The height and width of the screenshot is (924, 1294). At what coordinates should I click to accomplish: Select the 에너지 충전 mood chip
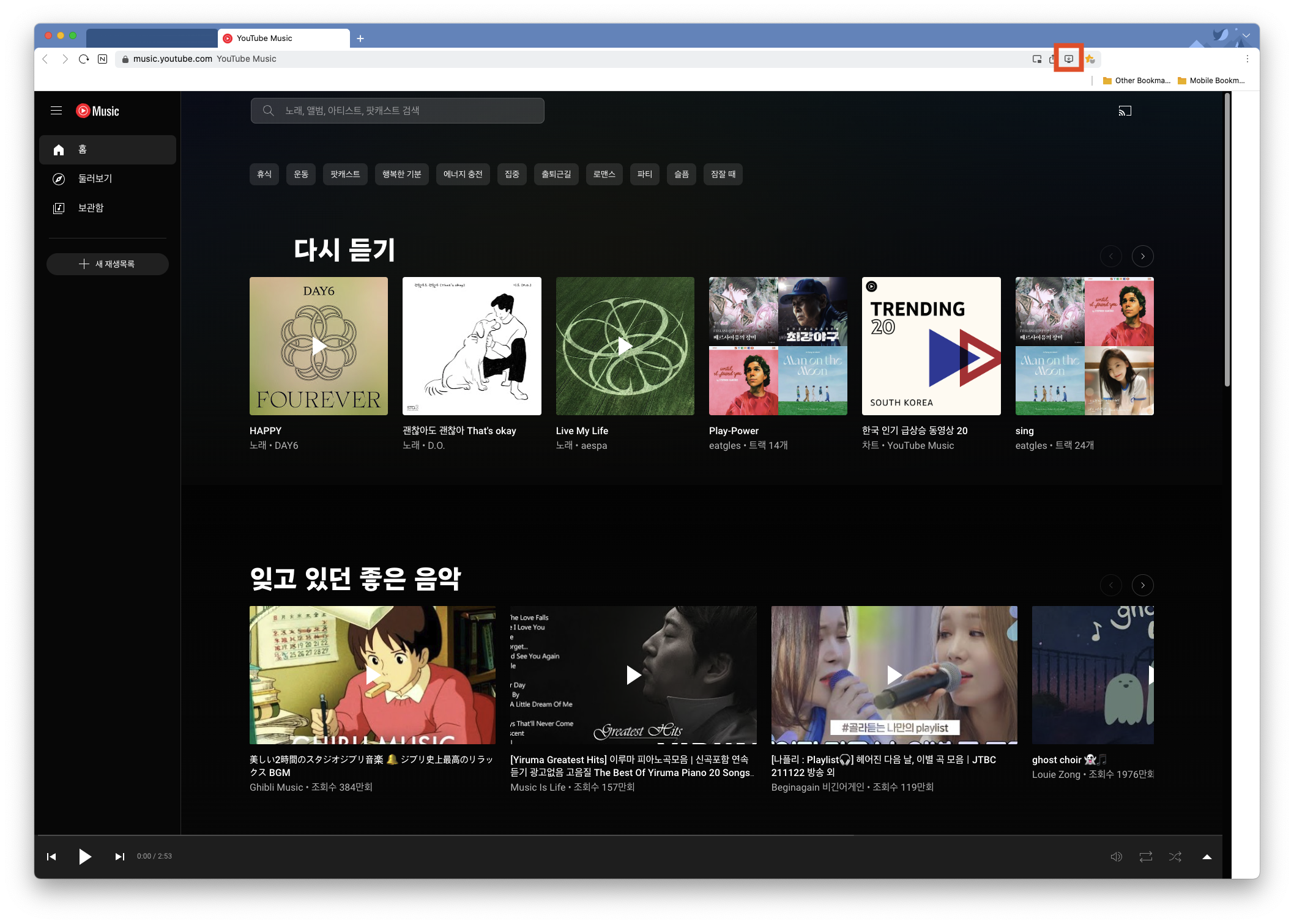pyautogui.click(x=463, y=174)
